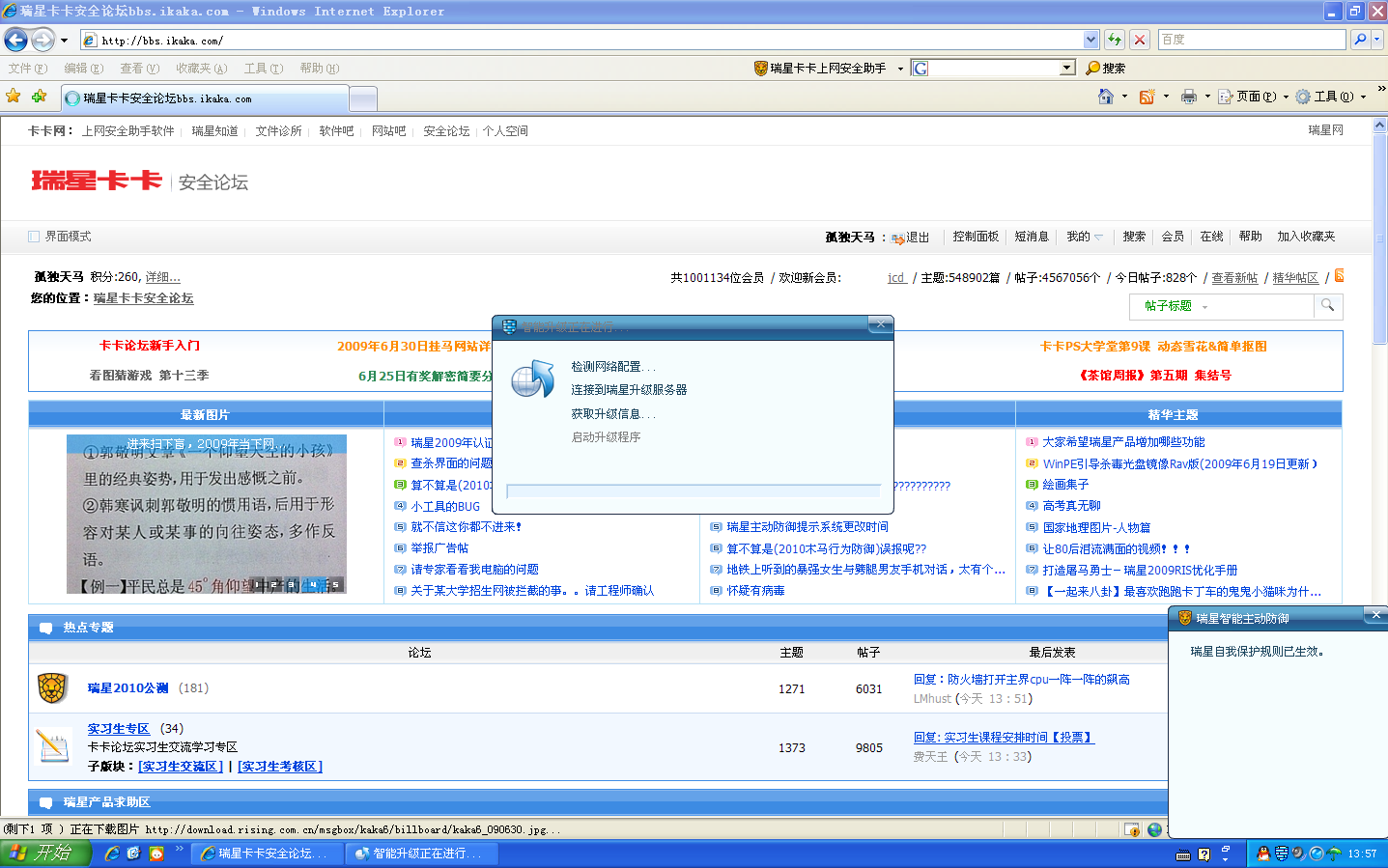Image resolution: width=1388 pixels, height=868 pixels.
Task: Open the 编辑 menu
Action: [83, 69]
